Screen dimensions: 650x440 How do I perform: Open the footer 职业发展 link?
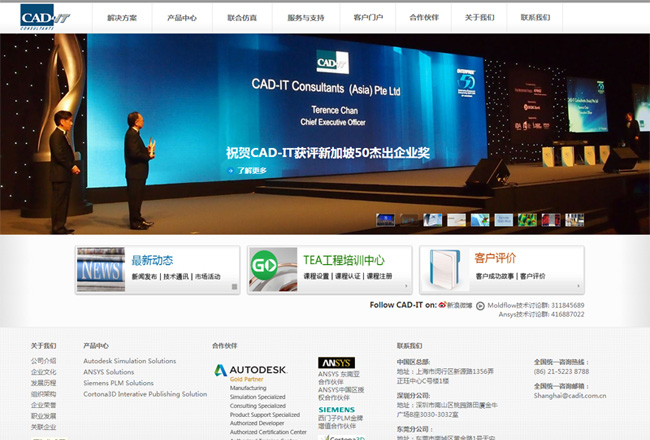tap(44, 416)
